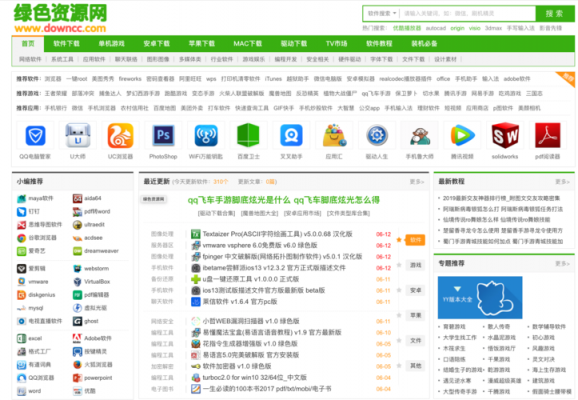Open the qq飞车手游脚底炫光 headline article
The image size is (578, 400).
tap(283, 200)
